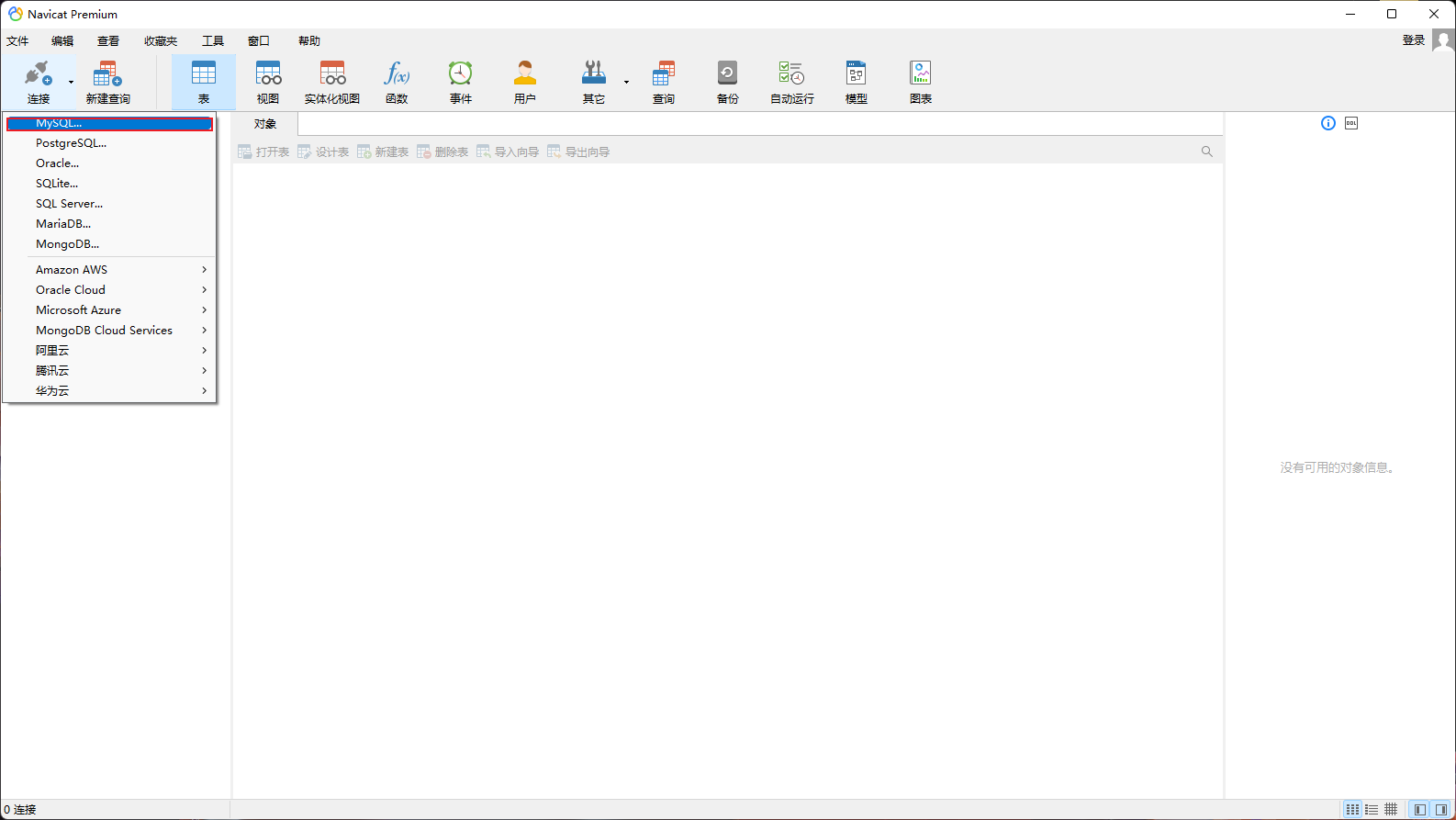The height and width of the screenshot is (820, 1456).
Task: Show the DDL pane icon
Action: pos(1351,123)
